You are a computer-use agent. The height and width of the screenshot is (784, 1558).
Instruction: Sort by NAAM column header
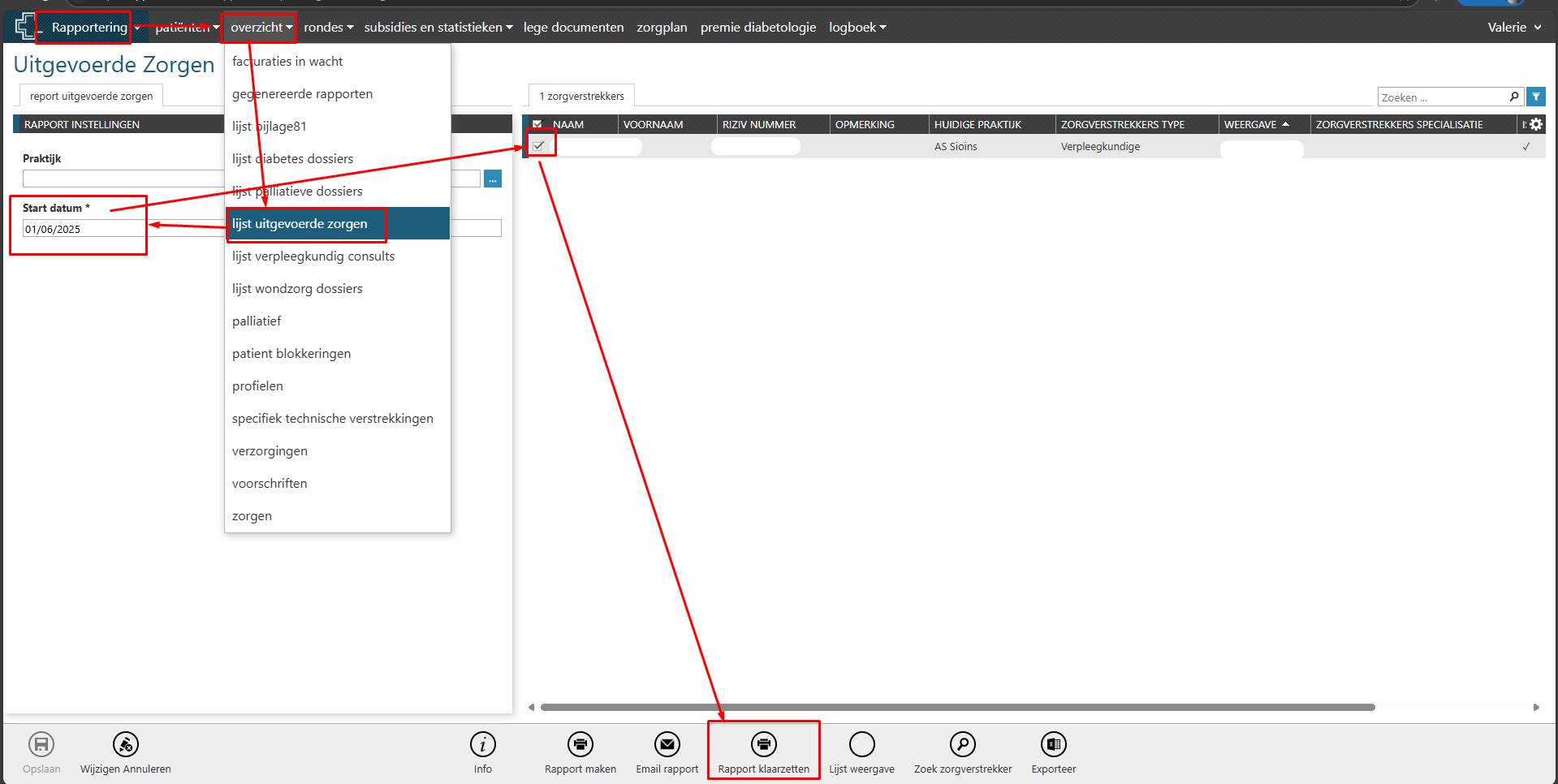(582, 124)
